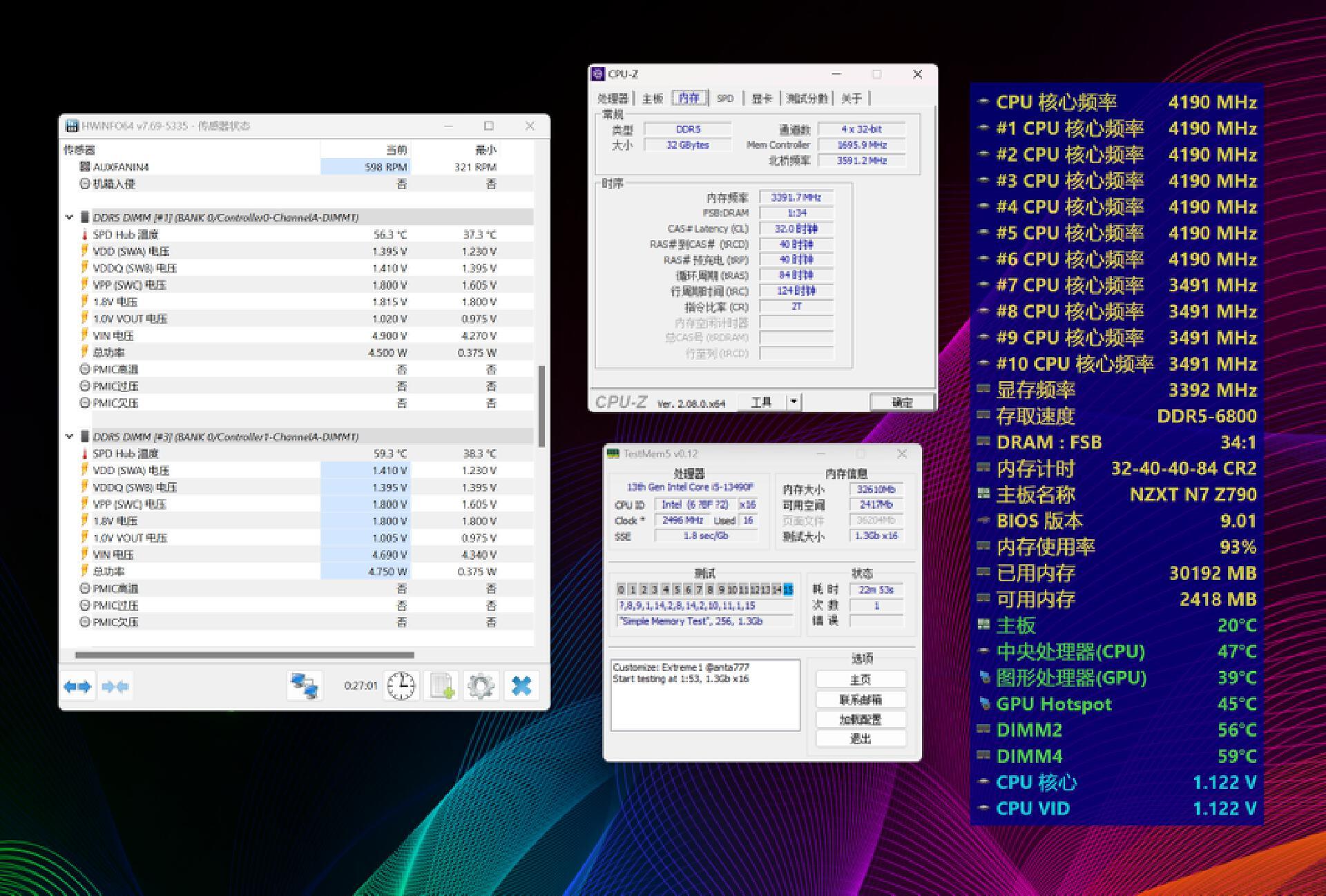Open the CPU-Z 工具 dropdown arrow

pos(794,402)
